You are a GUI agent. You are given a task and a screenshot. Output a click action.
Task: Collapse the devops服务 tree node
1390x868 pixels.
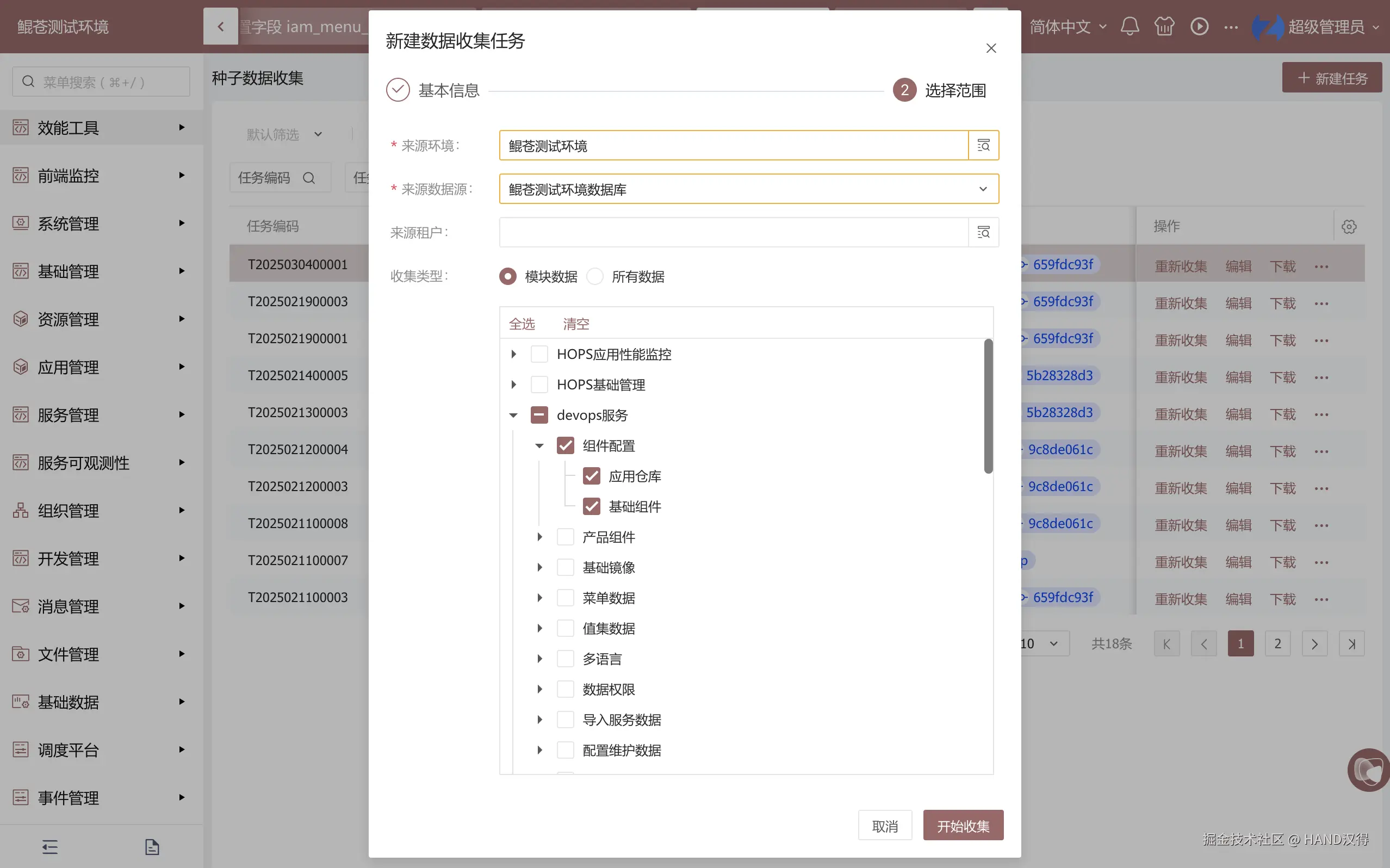tap(514, 415)
